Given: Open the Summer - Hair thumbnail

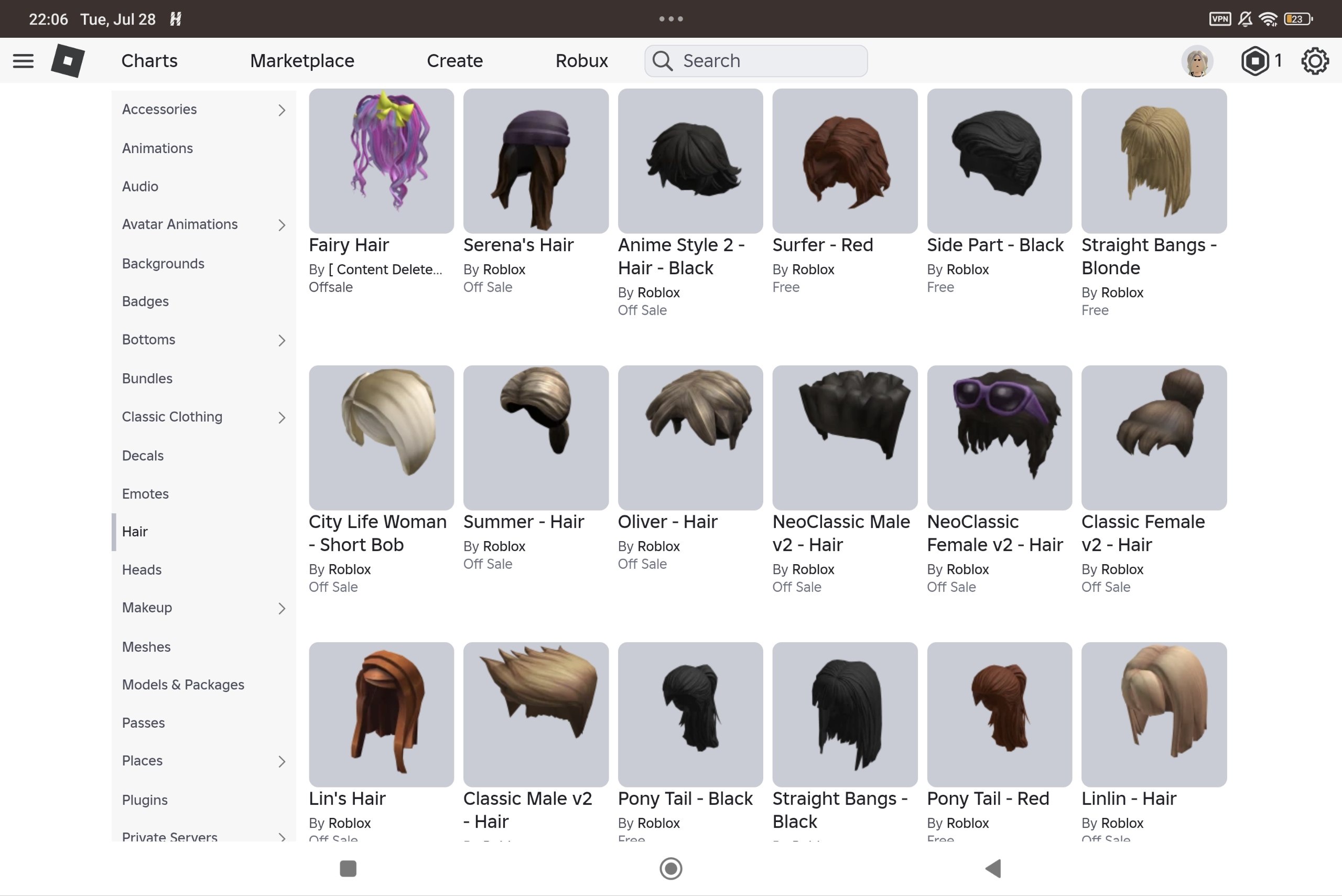Looking at the screenshot, I should click(x=536, y=438).
